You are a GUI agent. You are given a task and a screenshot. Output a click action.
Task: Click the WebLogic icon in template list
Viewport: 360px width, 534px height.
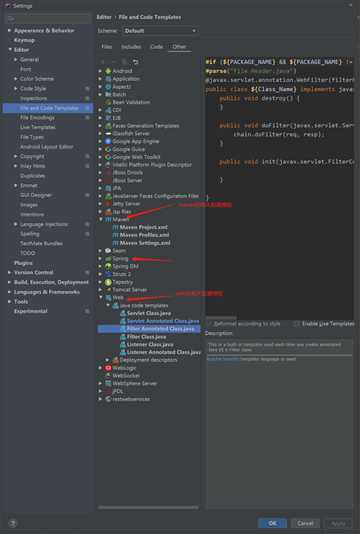point(108,368)
